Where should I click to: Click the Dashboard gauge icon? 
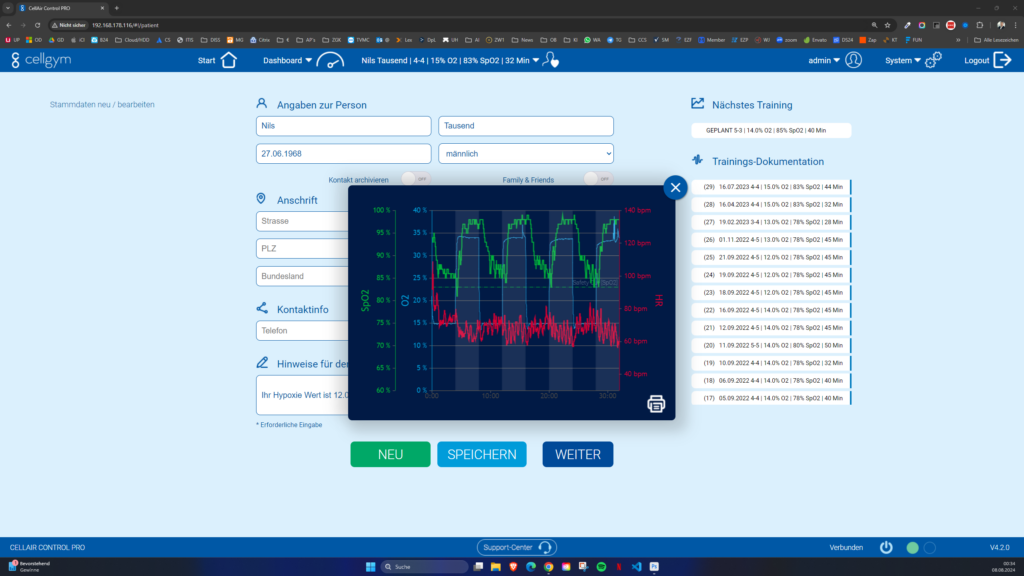(329, 60)
